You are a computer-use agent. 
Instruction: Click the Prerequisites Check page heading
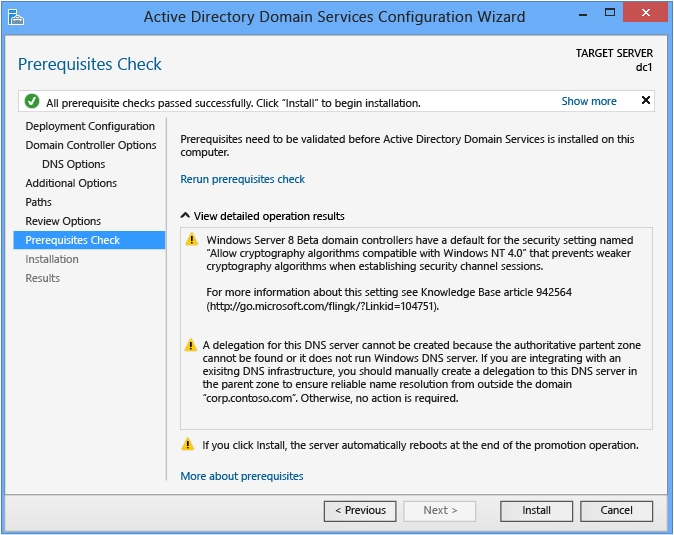90,64
